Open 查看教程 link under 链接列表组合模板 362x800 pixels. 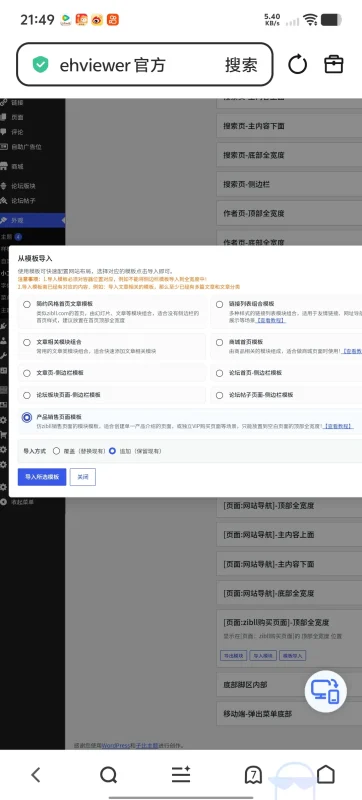[271, 320]
